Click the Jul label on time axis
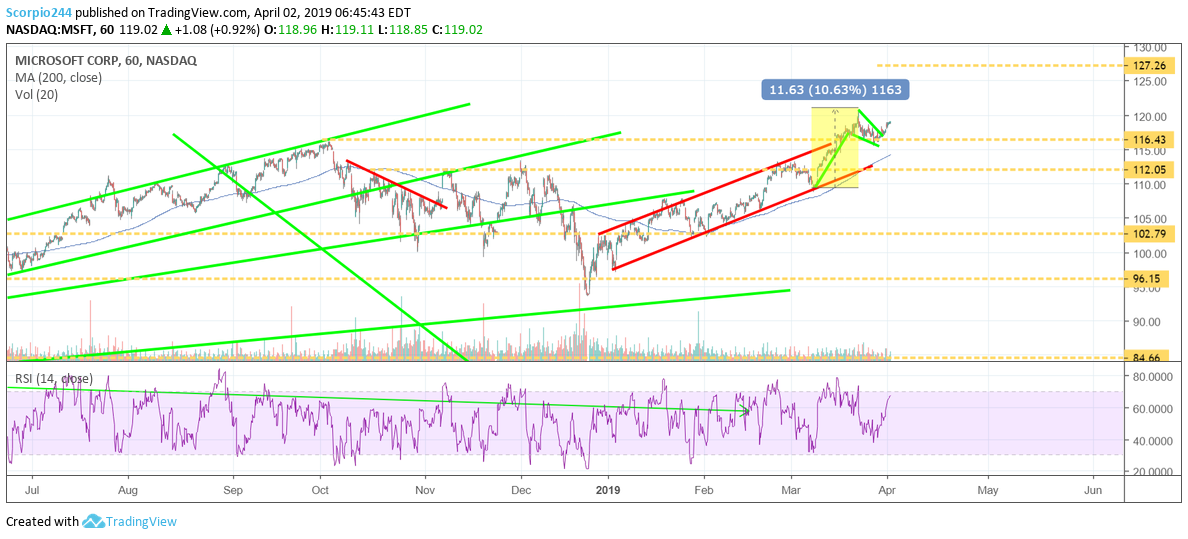 [34, 490]
